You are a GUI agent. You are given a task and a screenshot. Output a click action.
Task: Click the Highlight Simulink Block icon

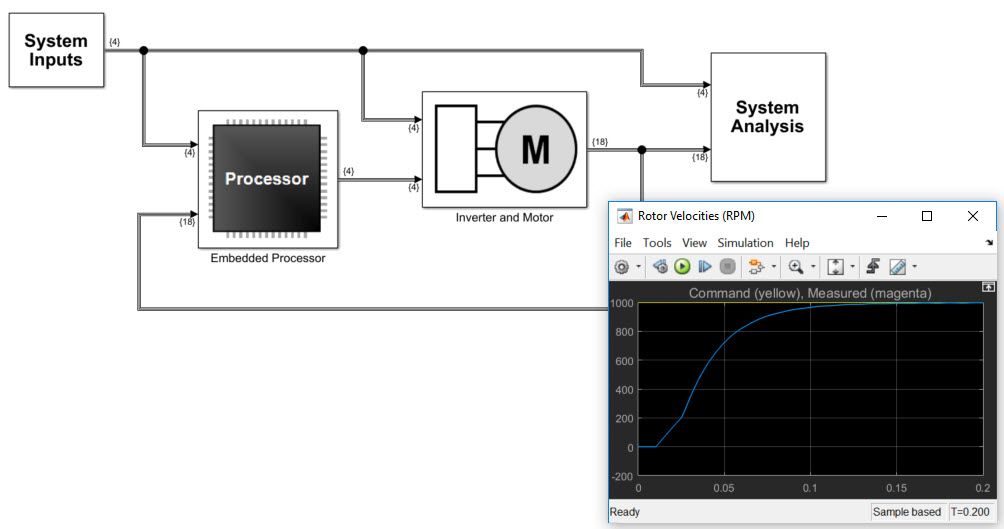(756, 267)
